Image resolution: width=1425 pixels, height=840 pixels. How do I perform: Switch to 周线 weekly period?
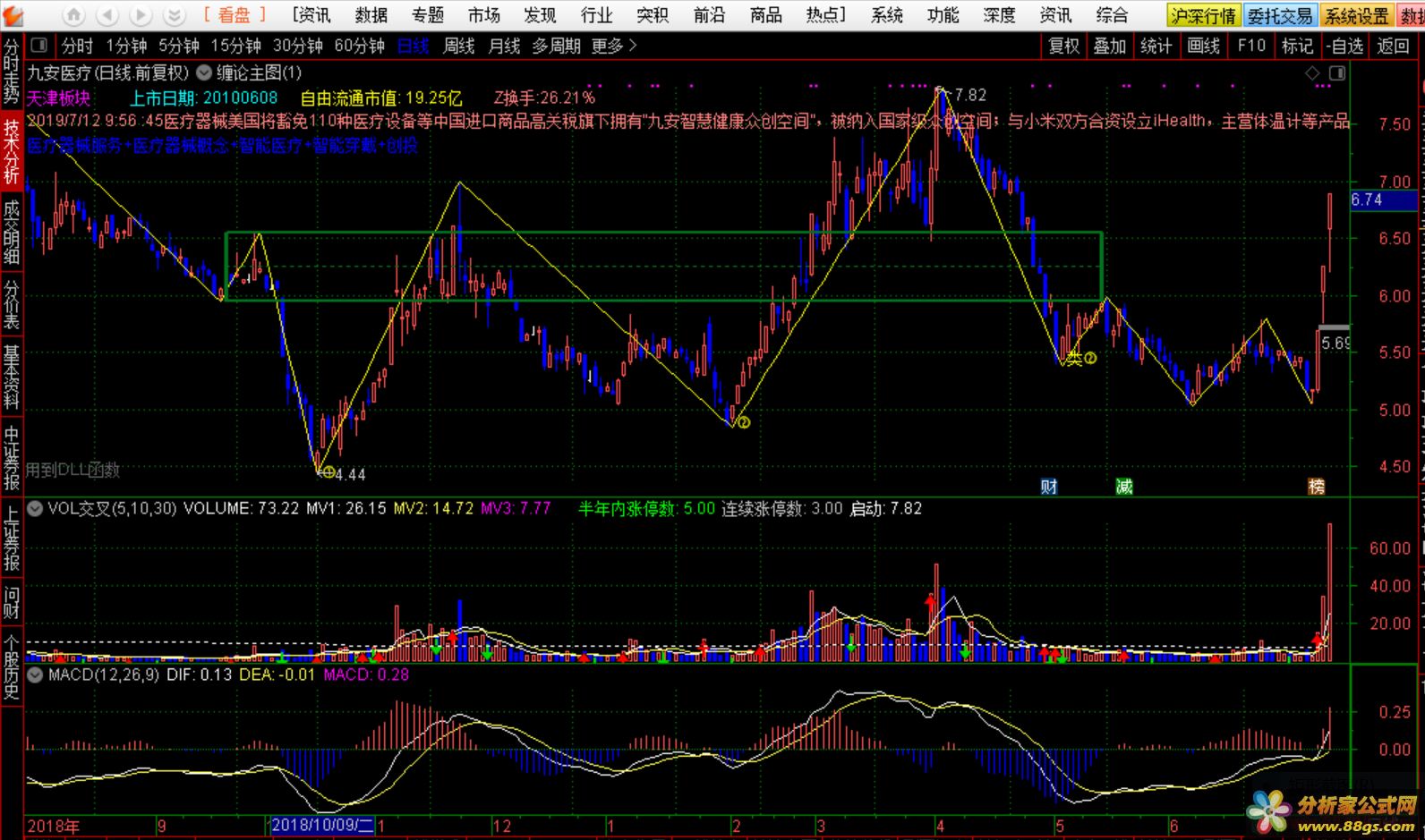[x=458, y=46]
